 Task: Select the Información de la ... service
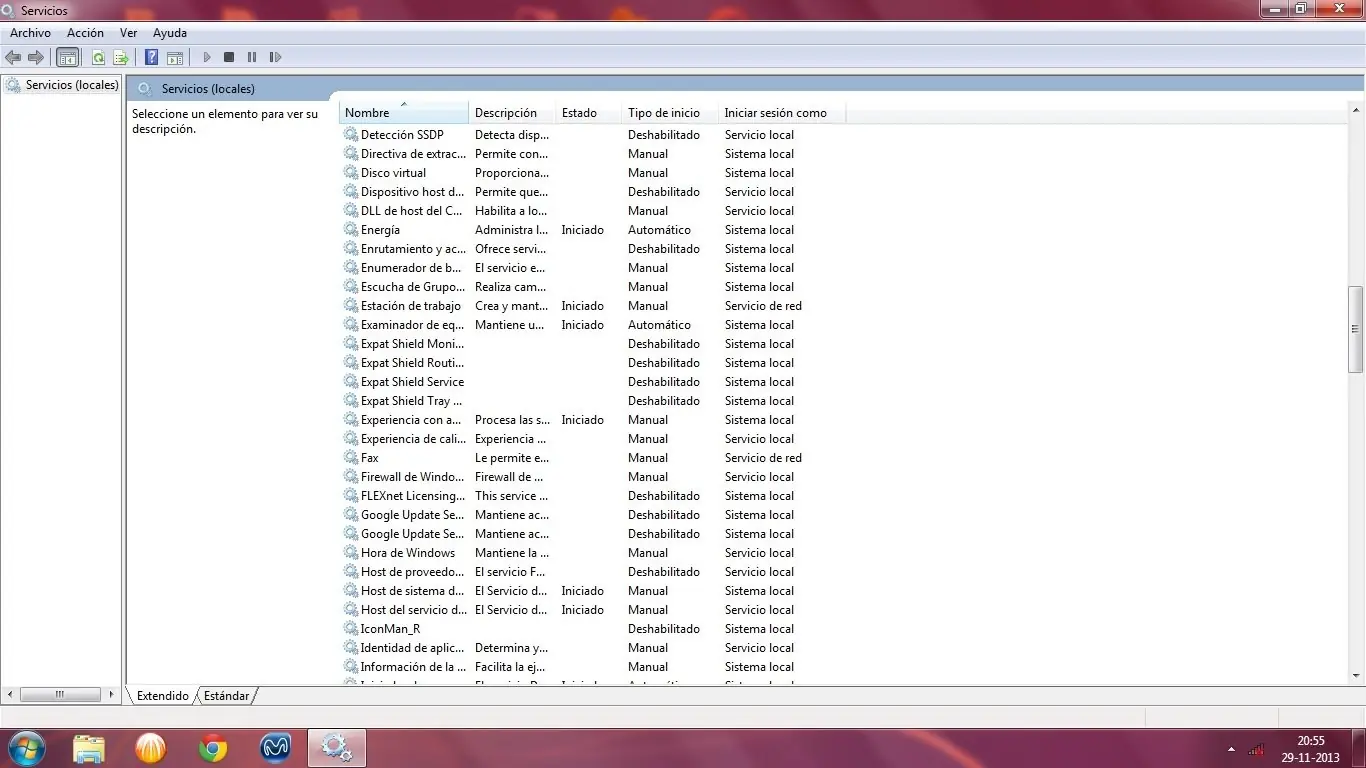point(413,666)
